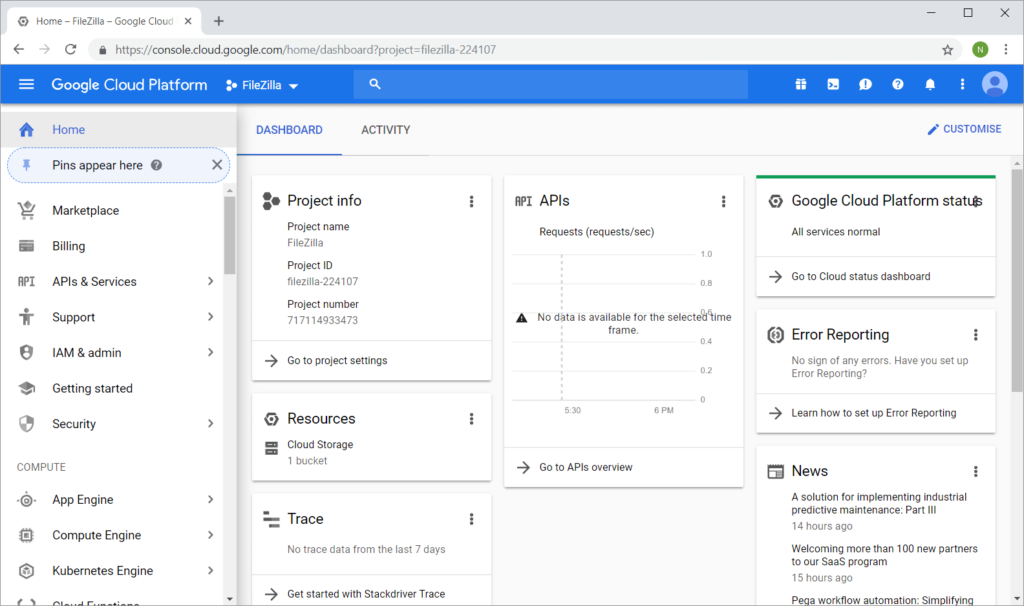Expand the APIs & Services submenu arrow

(x=210, y=281)
